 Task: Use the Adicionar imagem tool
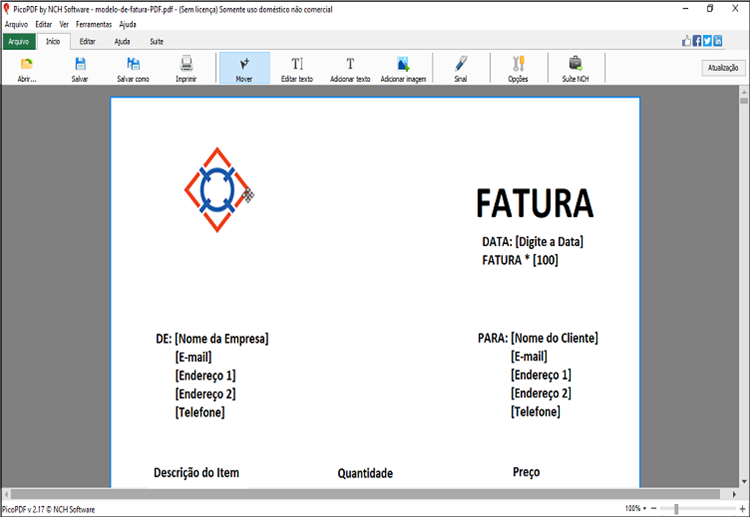click(x=403, y=69)
